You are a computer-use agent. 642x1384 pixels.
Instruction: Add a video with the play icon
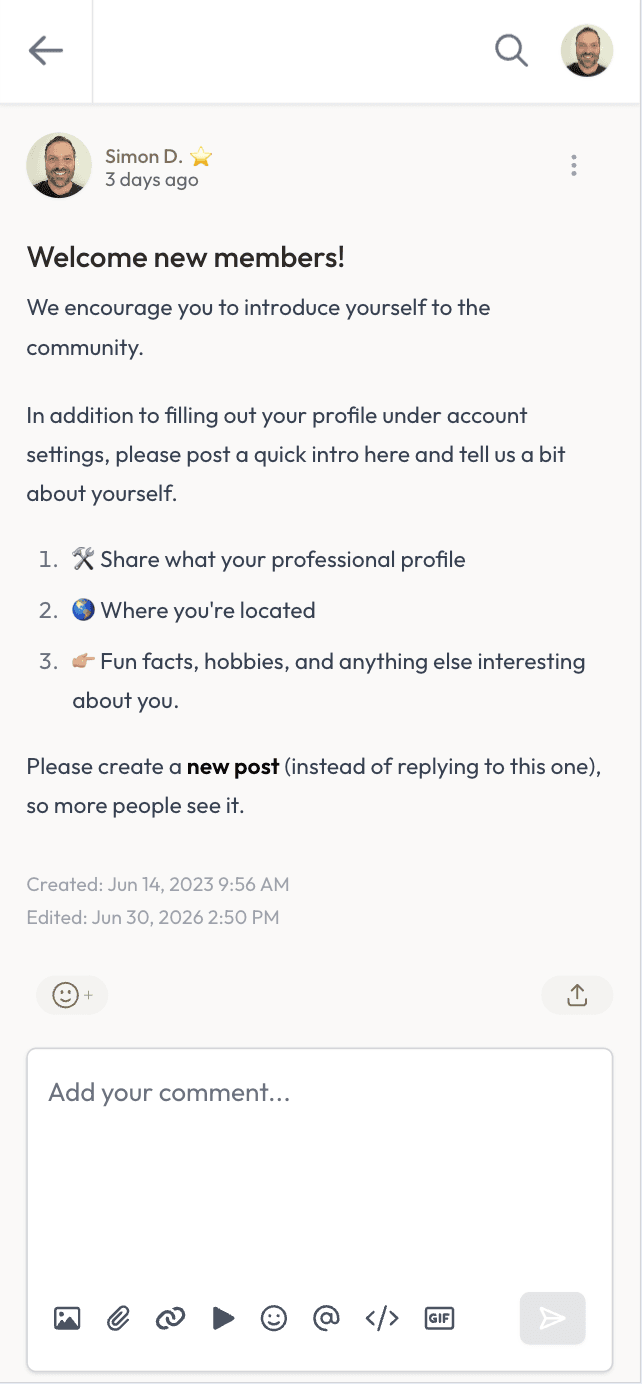[223, 1318]
